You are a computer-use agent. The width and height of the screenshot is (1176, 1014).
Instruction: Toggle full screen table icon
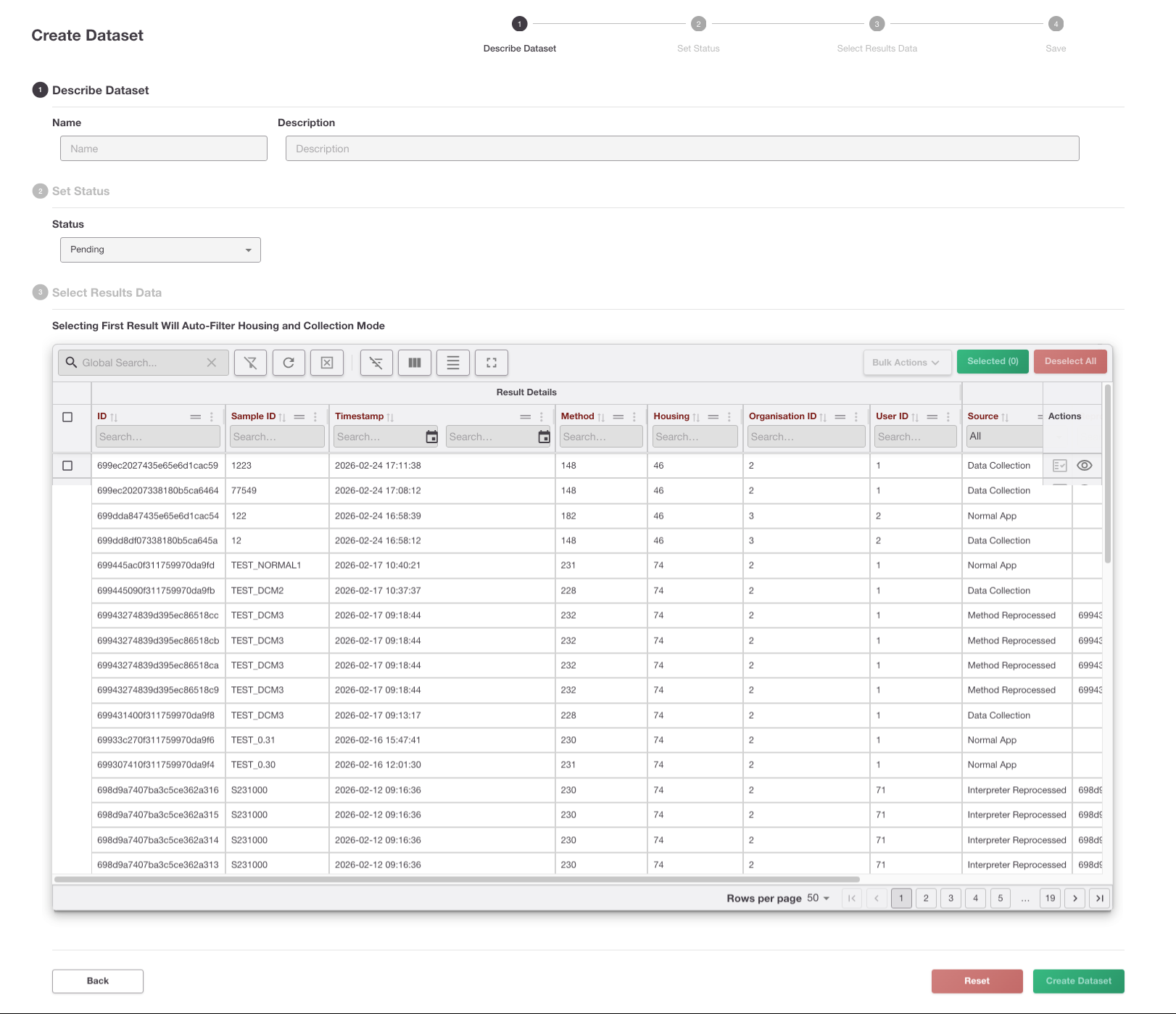492,363
